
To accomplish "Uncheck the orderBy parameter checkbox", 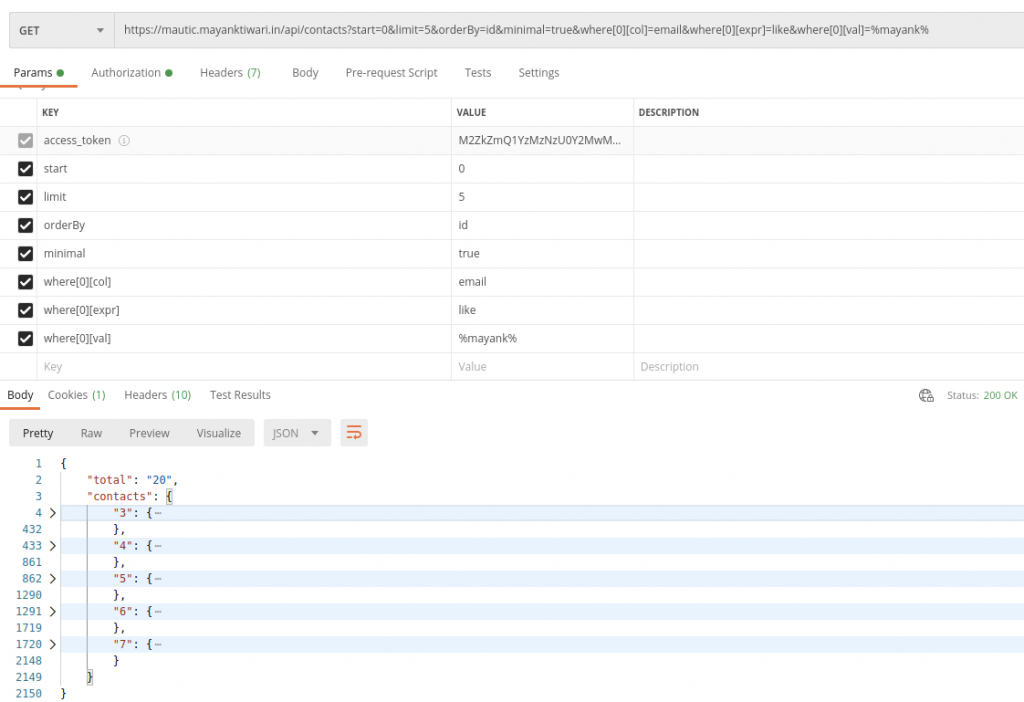I will pos(25,225).
